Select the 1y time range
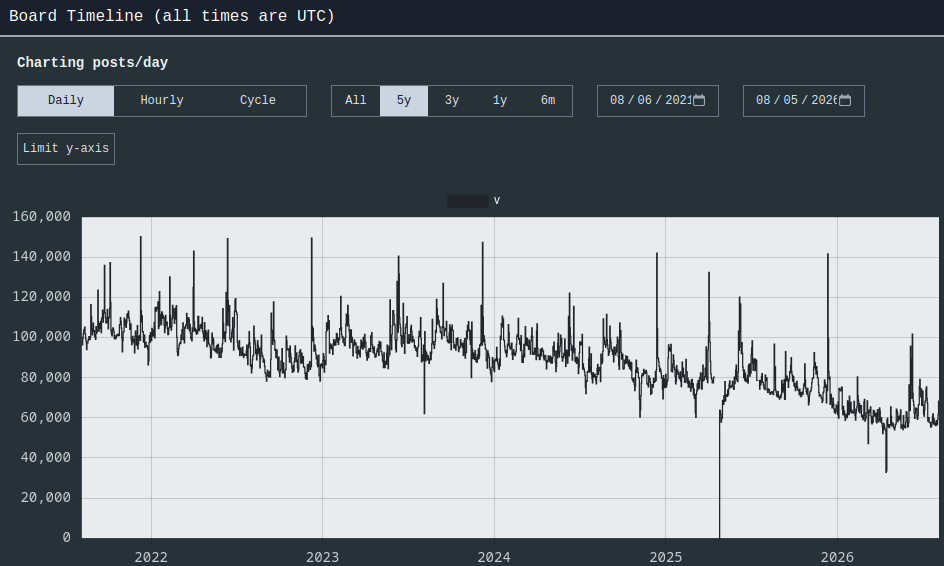This screenshot has height=566, width=944. coord(500,101)
